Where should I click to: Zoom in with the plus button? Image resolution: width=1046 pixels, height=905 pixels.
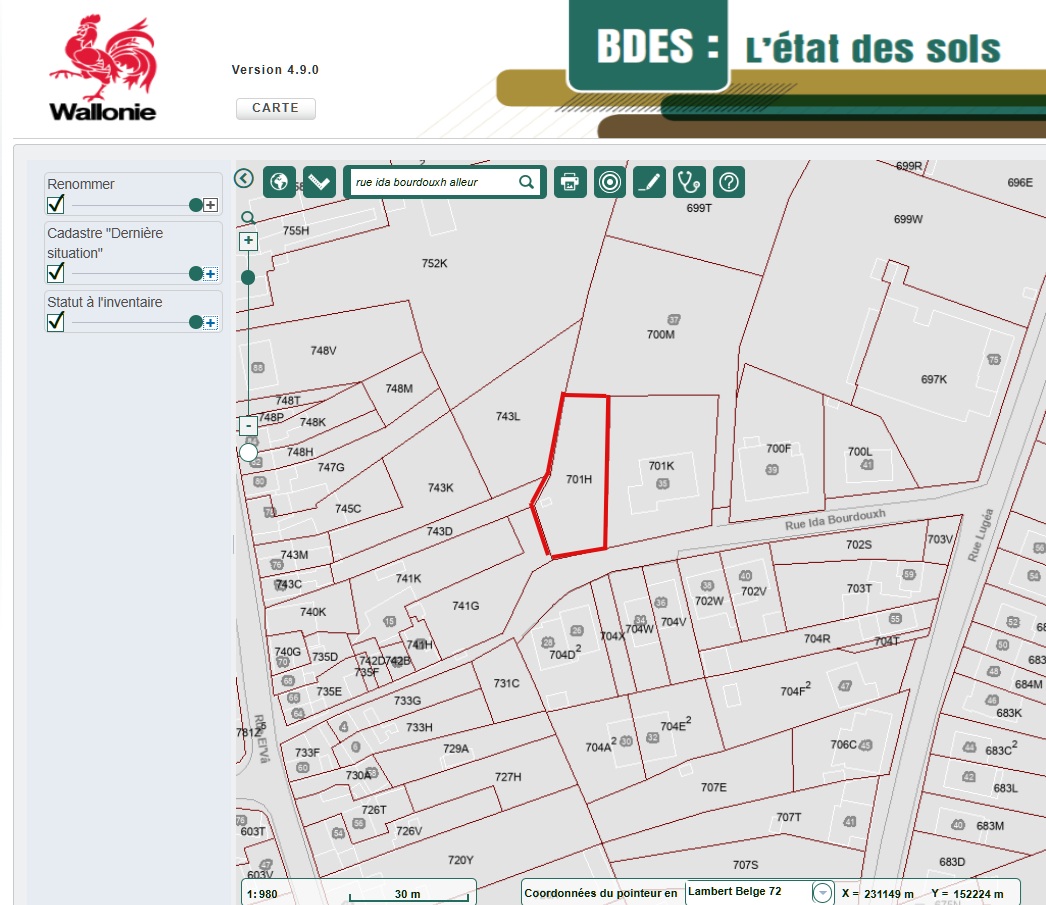[x=249, y=241]
